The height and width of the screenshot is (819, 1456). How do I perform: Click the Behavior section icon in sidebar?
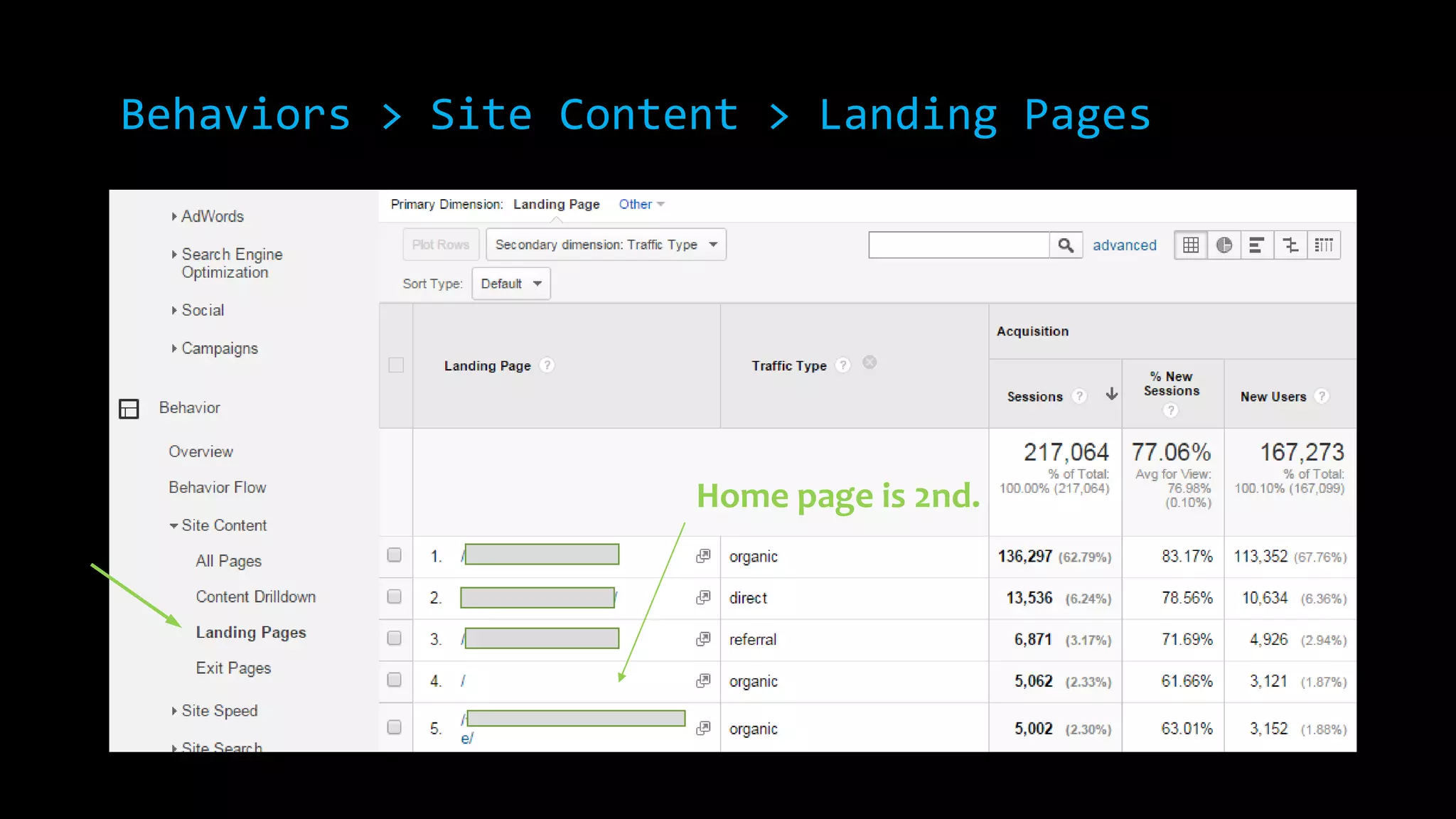coord(129,409)
